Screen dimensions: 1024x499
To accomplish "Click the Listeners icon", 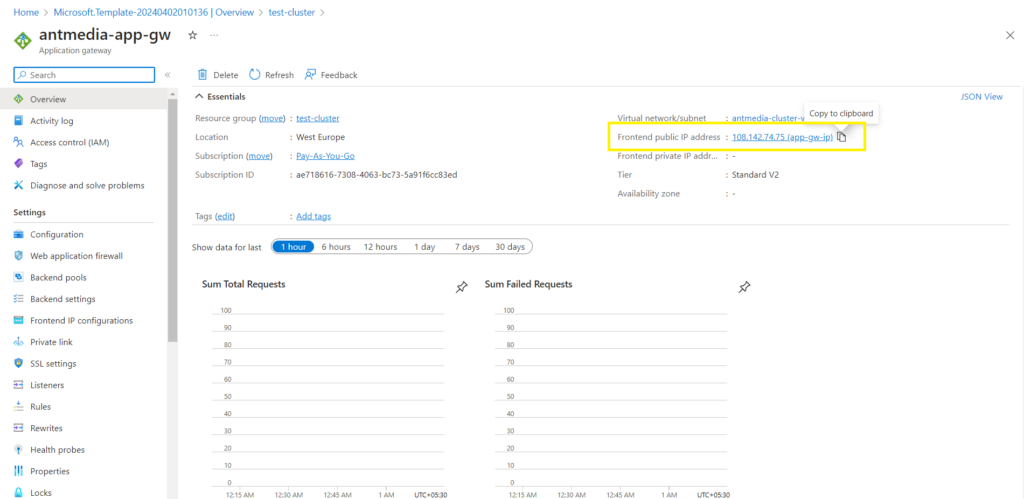I will tap(18, 385).
